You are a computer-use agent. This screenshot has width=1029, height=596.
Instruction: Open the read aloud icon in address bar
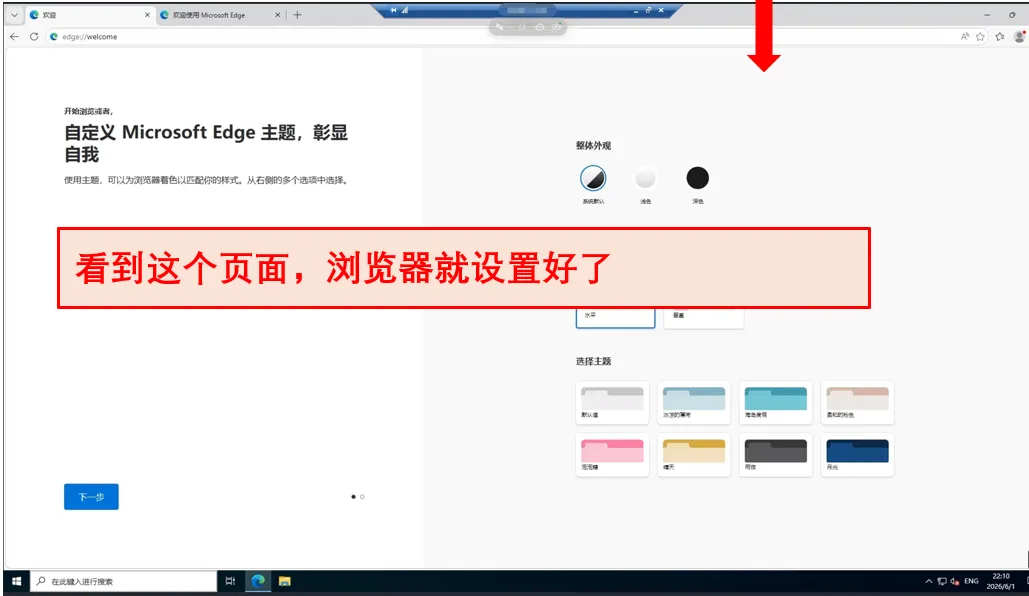click(965, 37)
